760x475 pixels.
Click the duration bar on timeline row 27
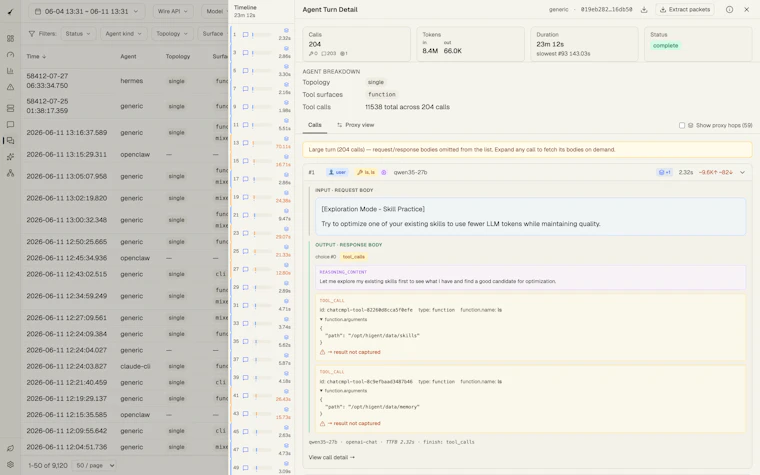[x=261, y=269]
